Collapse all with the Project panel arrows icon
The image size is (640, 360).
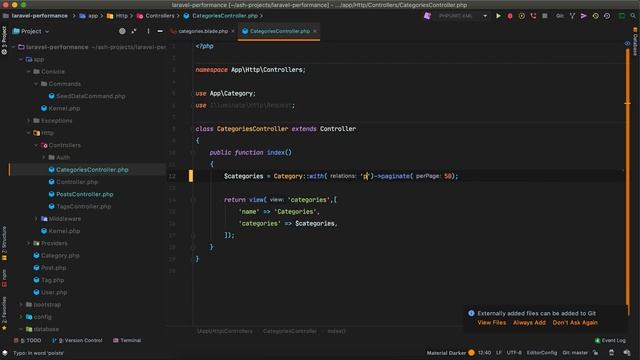pos(134,31)
